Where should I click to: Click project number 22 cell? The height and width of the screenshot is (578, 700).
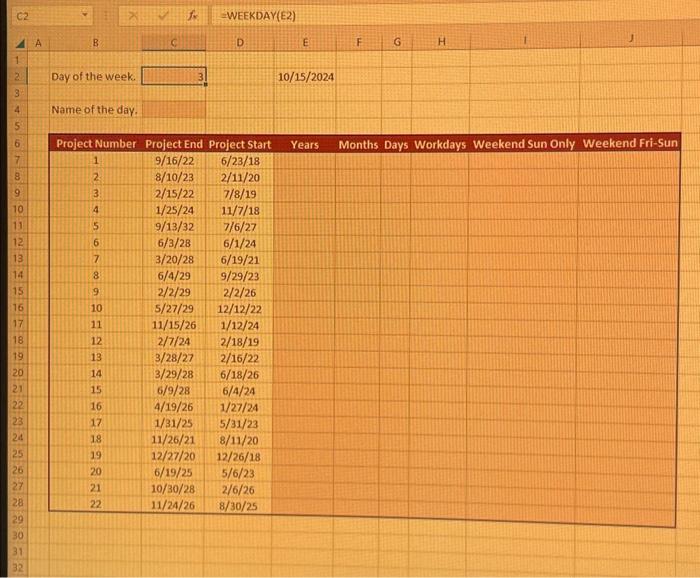click(x=96, y=504)
